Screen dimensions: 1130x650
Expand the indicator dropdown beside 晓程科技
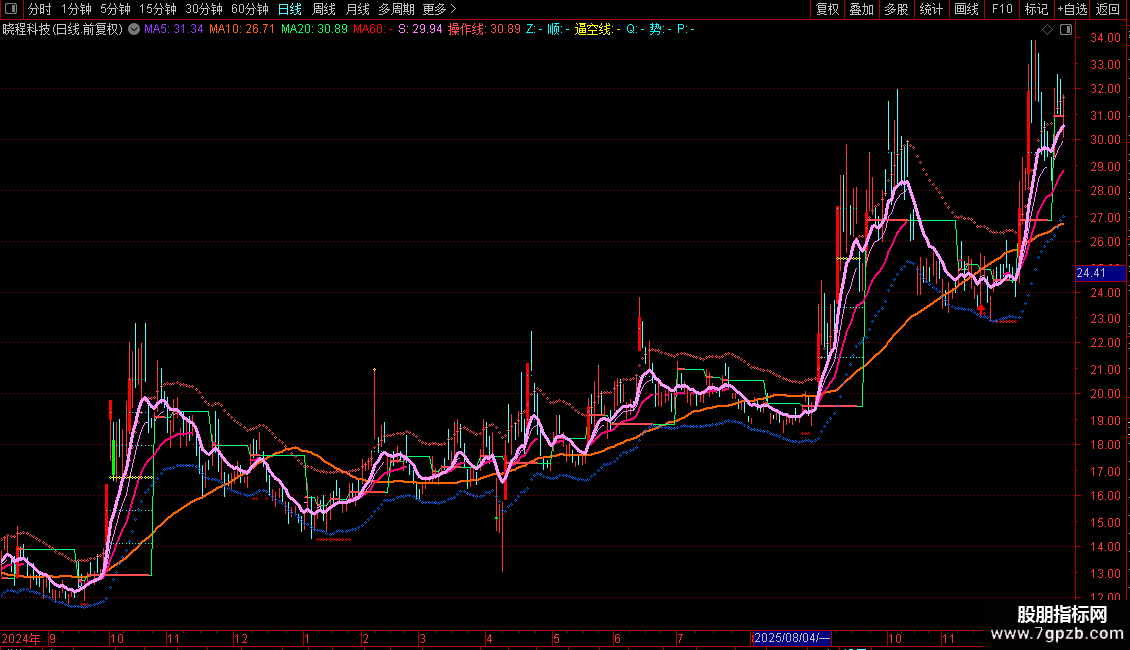(x=134, y=30)
